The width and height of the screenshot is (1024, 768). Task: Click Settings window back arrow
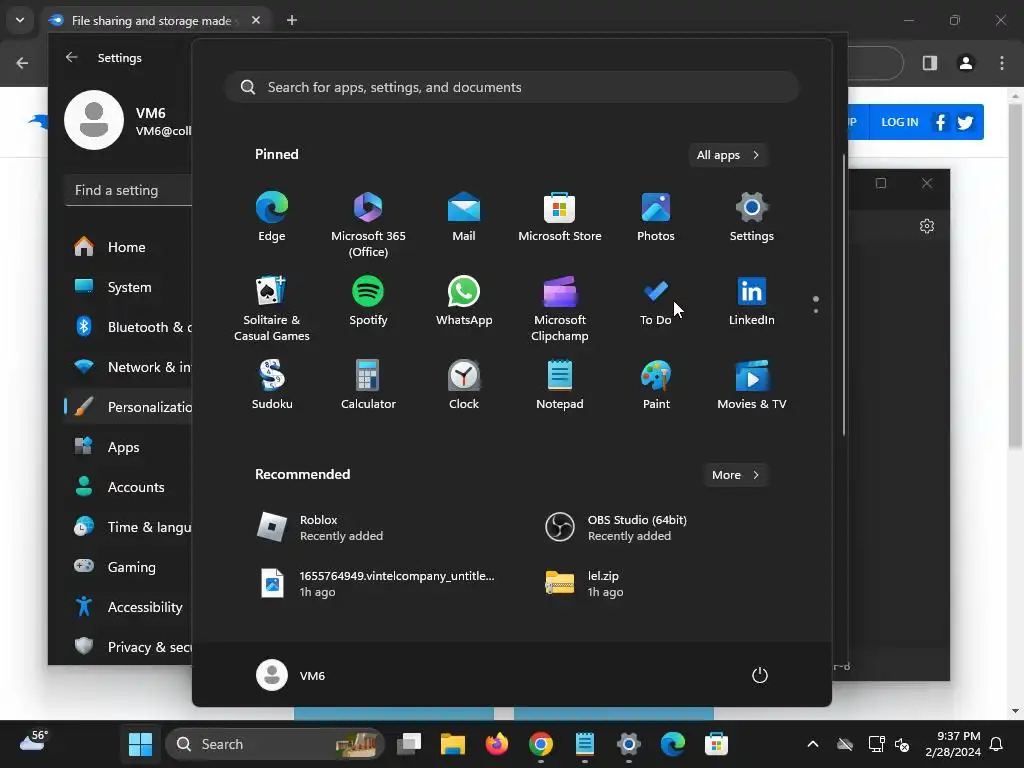[71, 57]
